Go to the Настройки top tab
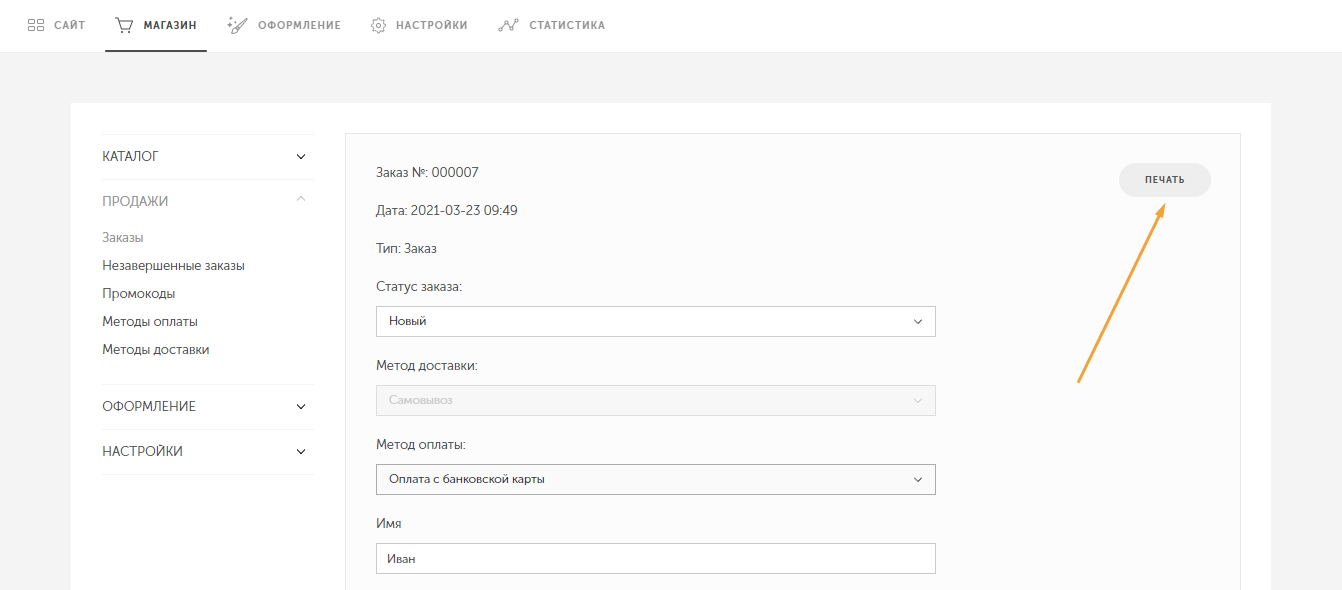The height and width of the screenshot is (590, 1342). 419,25
